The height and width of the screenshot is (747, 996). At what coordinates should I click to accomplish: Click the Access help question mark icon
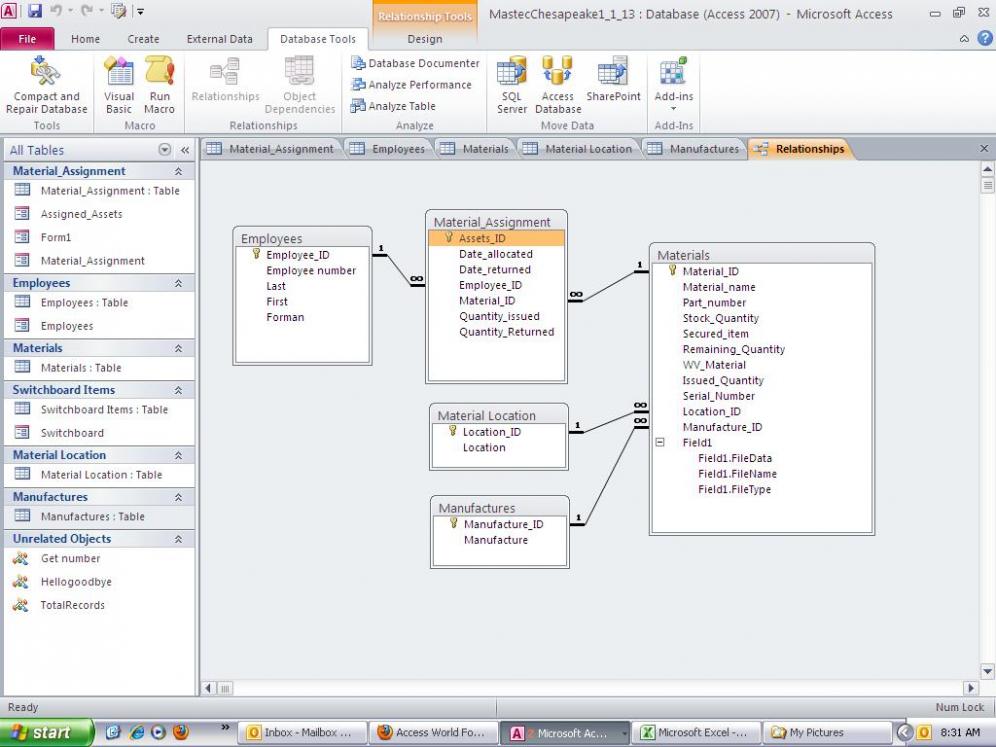(985, 38)
